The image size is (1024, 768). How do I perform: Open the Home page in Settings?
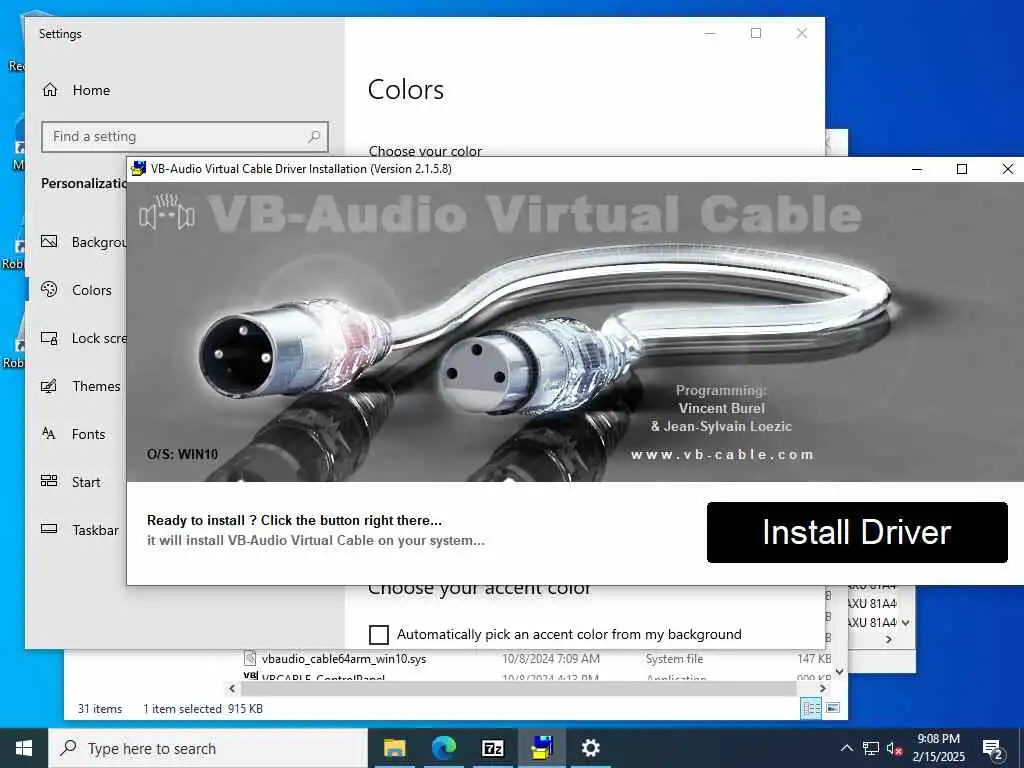point(76,90)
